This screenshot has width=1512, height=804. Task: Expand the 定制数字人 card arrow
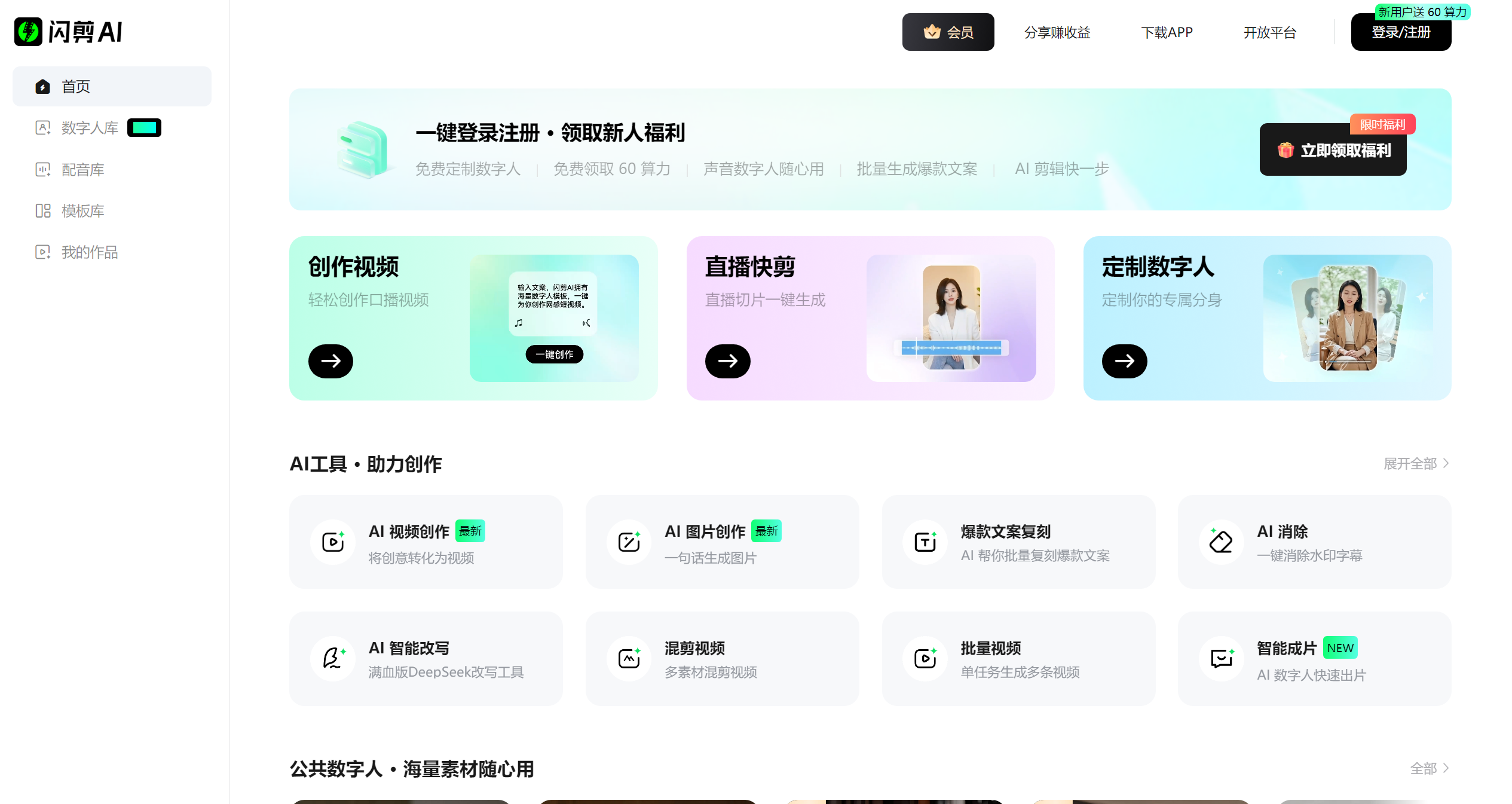click(1124, 361)
